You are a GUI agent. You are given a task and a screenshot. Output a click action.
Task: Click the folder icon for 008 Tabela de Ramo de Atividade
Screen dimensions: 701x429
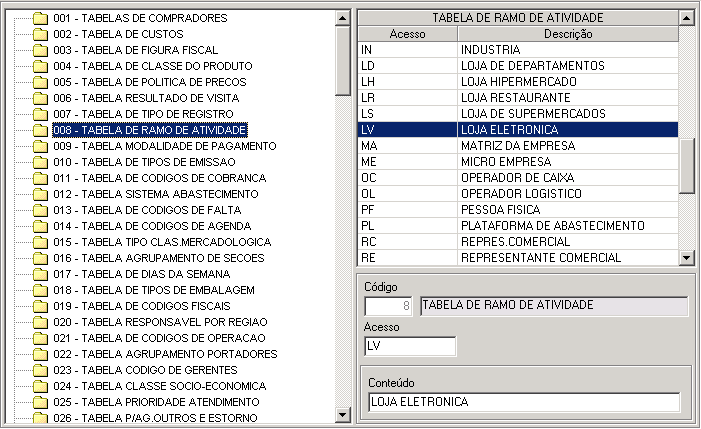[40, 130]
